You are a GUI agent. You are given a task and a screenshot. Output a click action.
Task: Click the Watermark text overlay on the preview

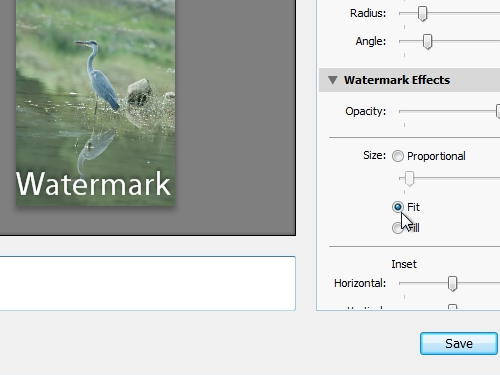[93, 184]
